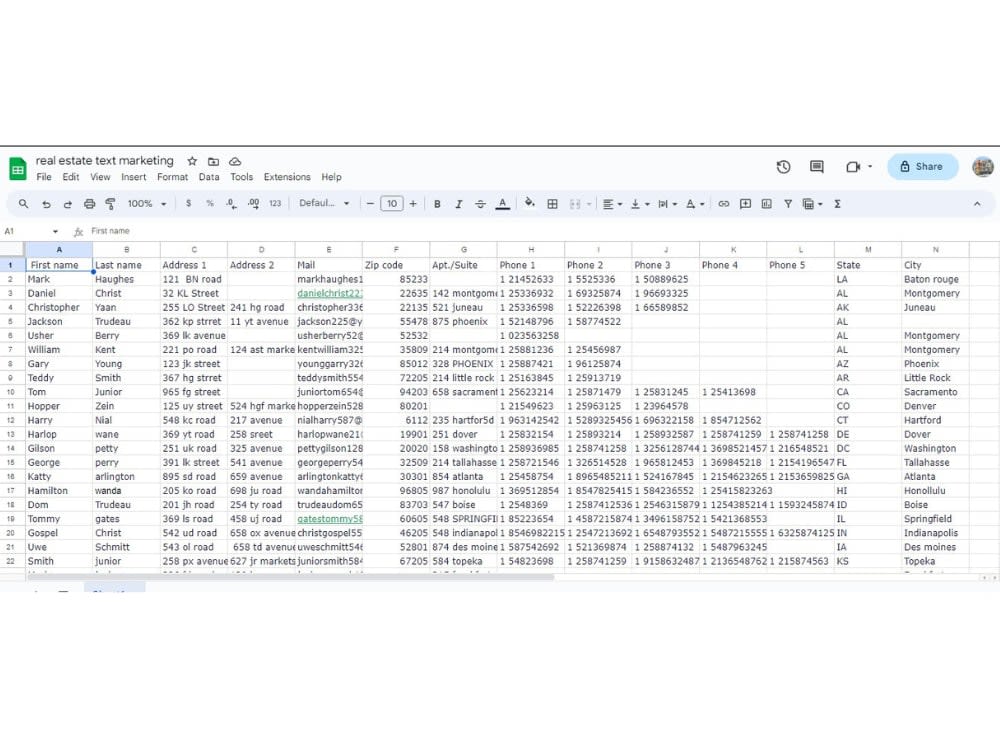Insert a comment from toolbar

(x=745, y=204)
